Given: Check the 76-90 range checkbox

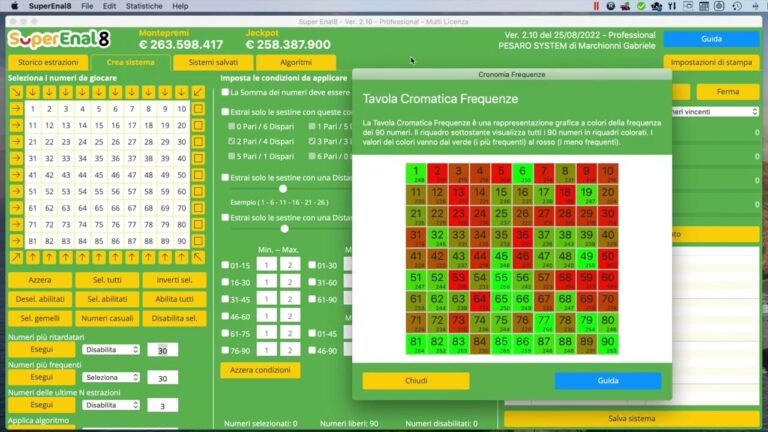Looking at the screenshot, I should [225, 350].
